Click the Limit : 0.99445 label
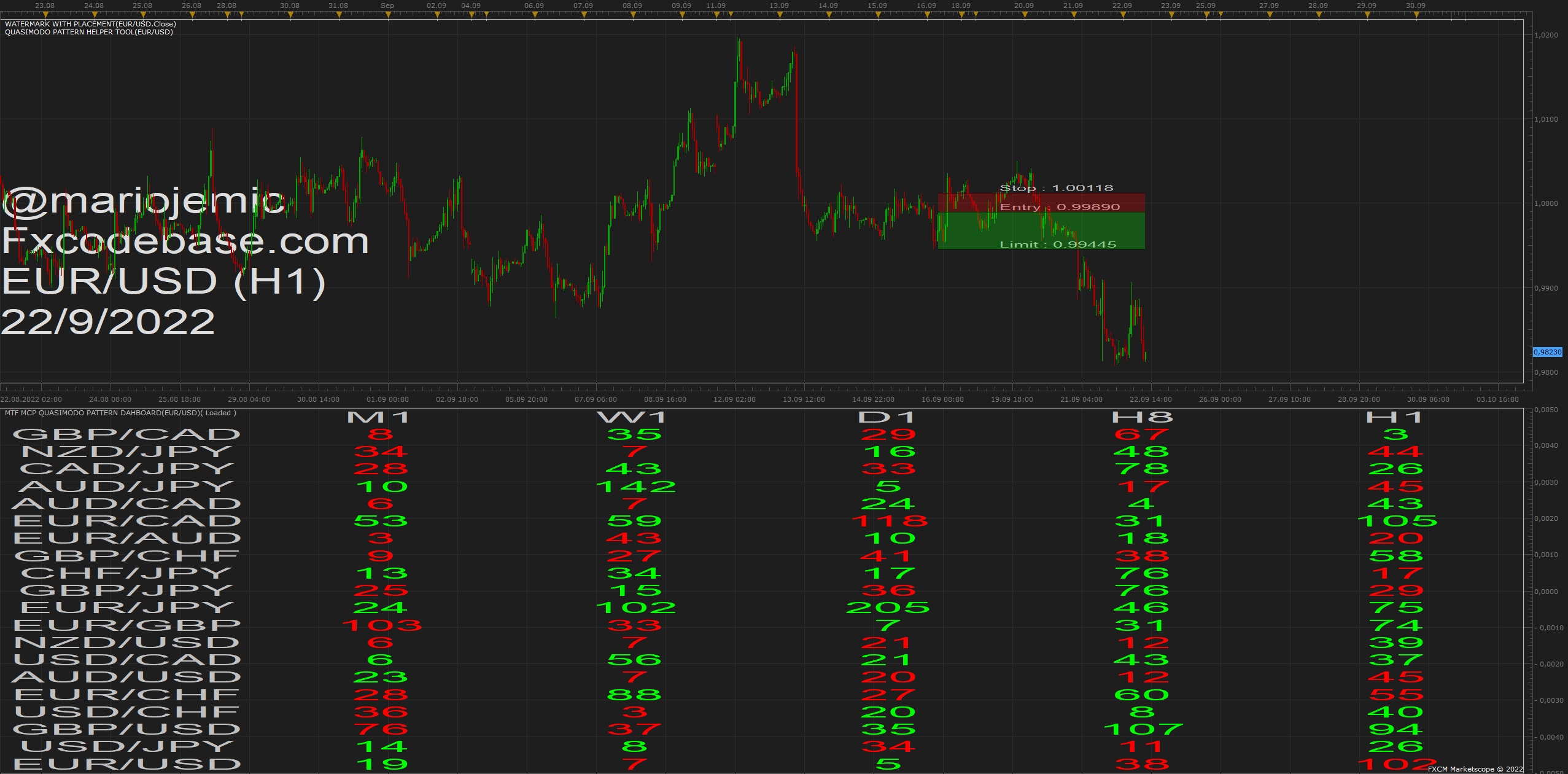Screen dimensions: 1568x774 pyautogui.click(x=1058, y=244)
